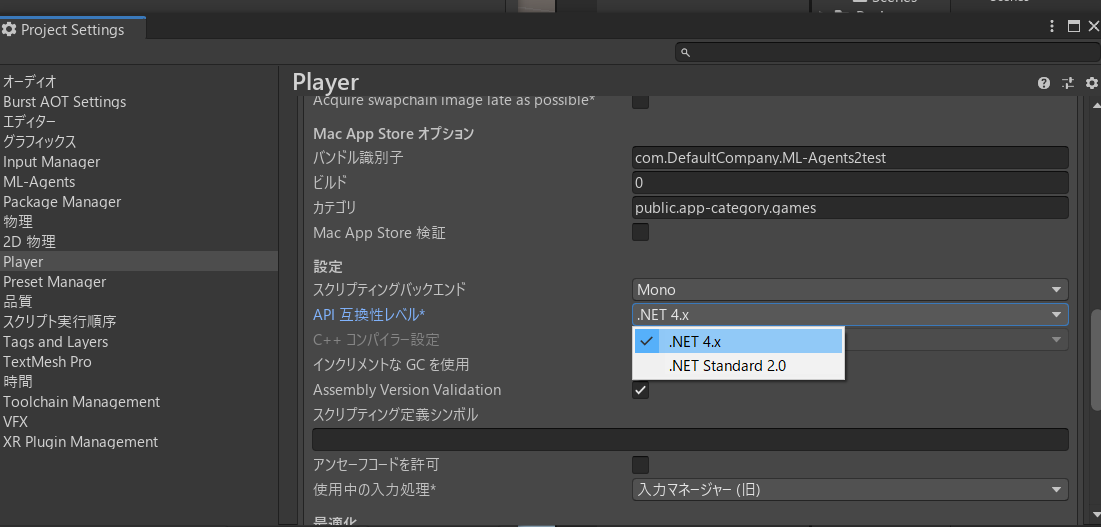The height and width of the screenshot is (527, 1101).
Task: Select Package Manager category
Action: click(139, 201)
